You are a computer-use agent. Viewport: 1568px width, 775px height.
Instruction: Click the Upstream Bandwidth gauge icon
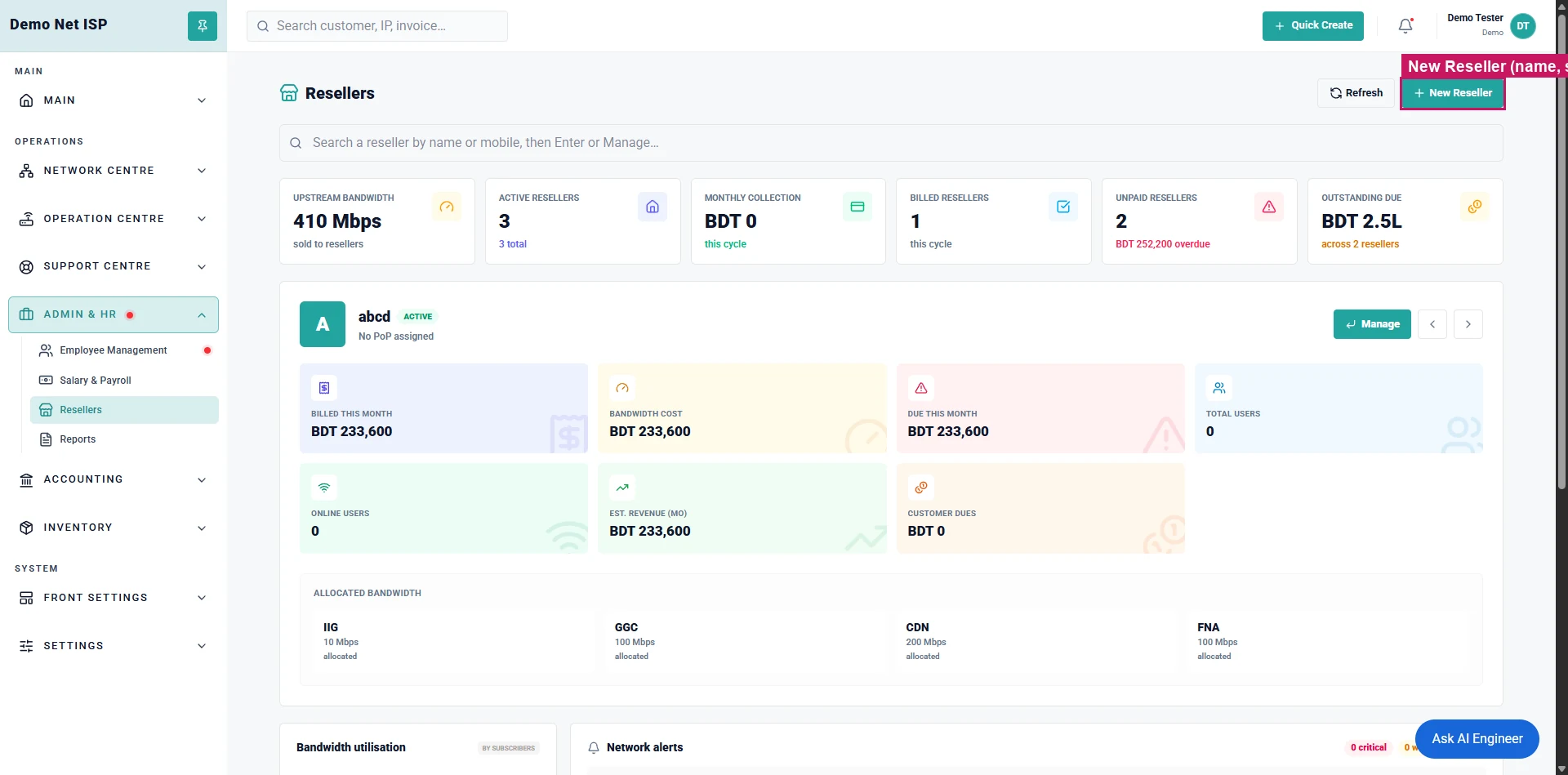click(x=447, y=207)
